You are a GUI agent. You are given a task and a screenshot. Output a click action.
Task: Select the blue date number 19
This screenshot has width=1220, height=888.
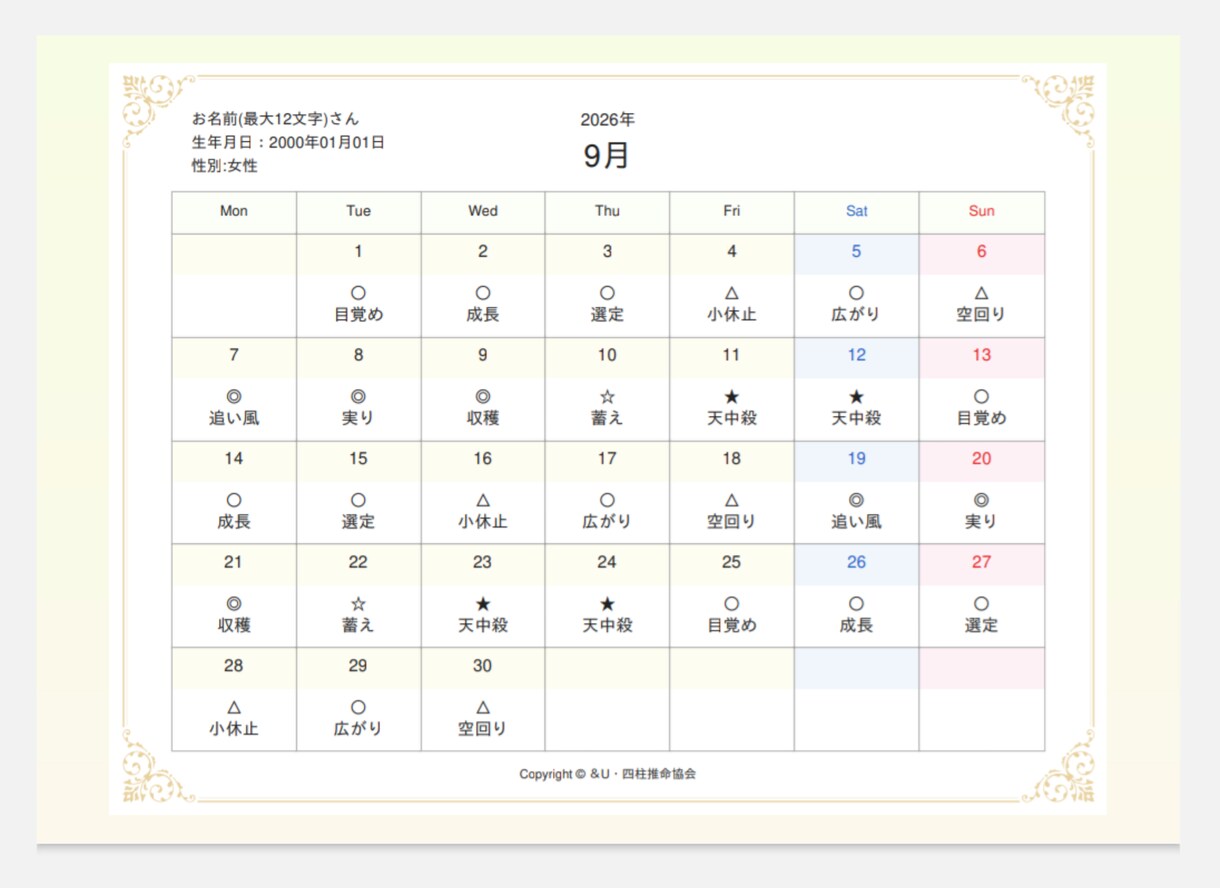click(856, 459)
